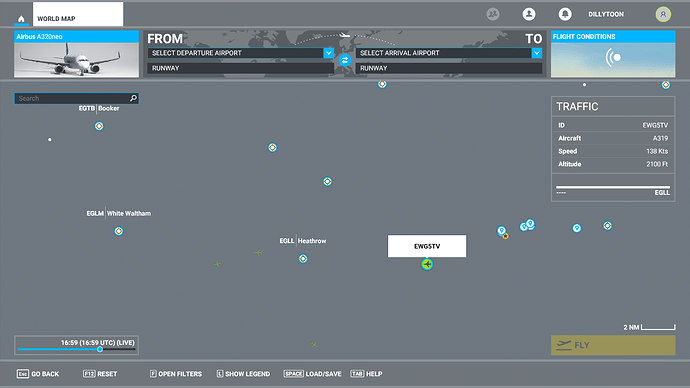Screen dimensions: 690x388
Task: Open the profile person icon
Action: (x=529, y=14)
